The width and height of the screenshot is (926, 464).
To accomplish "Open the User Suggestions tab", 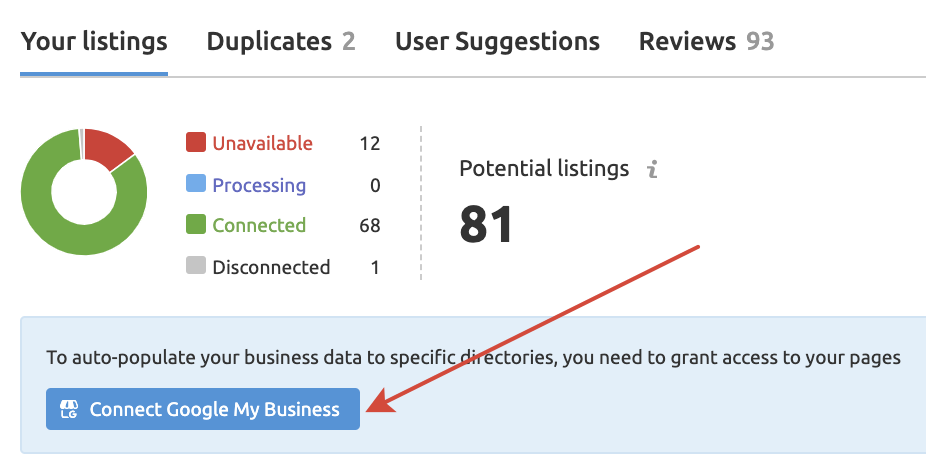I will [x=497, y=42].
